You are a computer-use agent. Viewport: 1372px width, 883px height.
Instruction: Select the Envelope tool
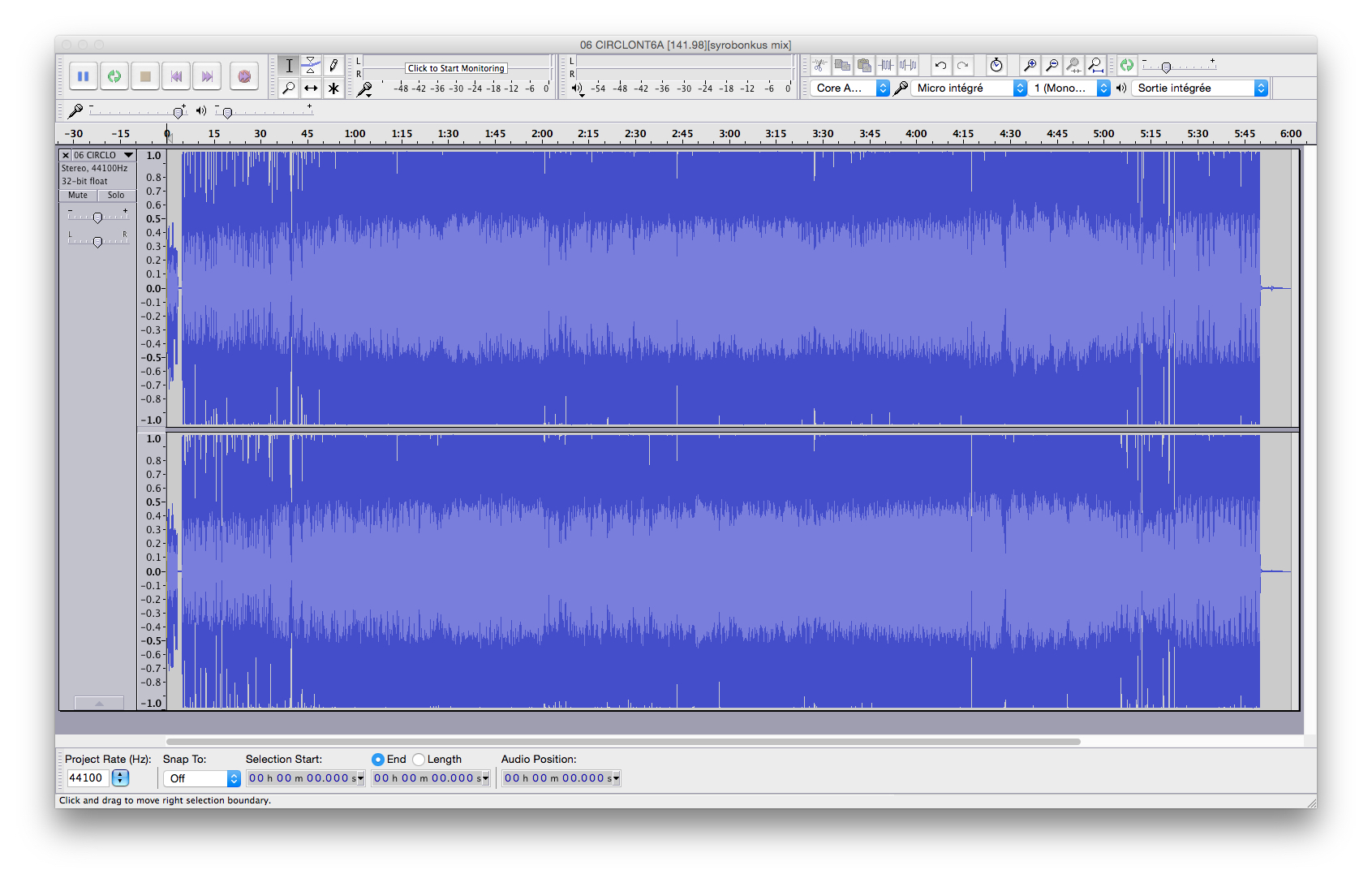coord(312,65)
